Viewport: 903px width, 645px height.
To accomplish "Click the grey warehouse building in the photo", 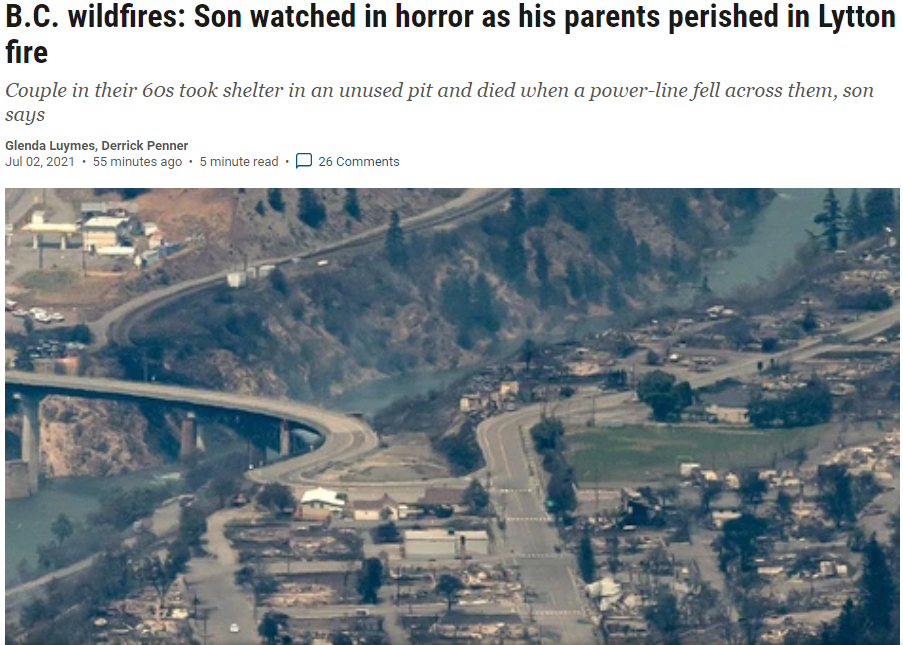I will 445,543.
